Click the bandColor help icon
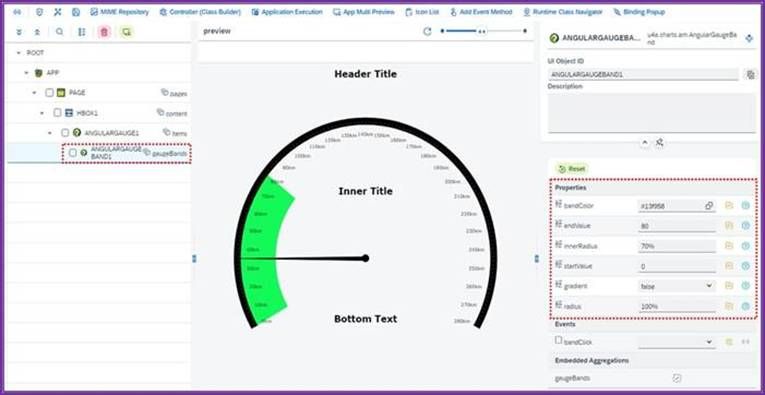 tap(745, 205)
